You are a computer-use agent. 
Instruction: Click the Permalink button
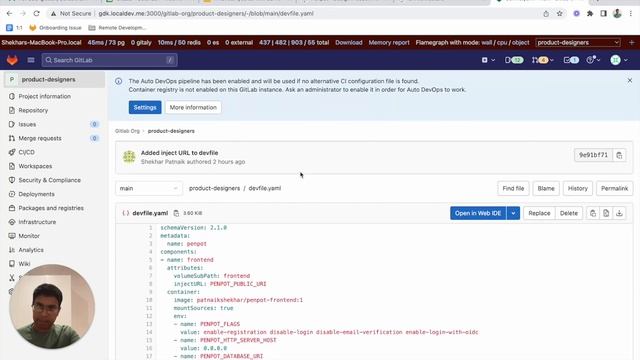click(614, 188)
